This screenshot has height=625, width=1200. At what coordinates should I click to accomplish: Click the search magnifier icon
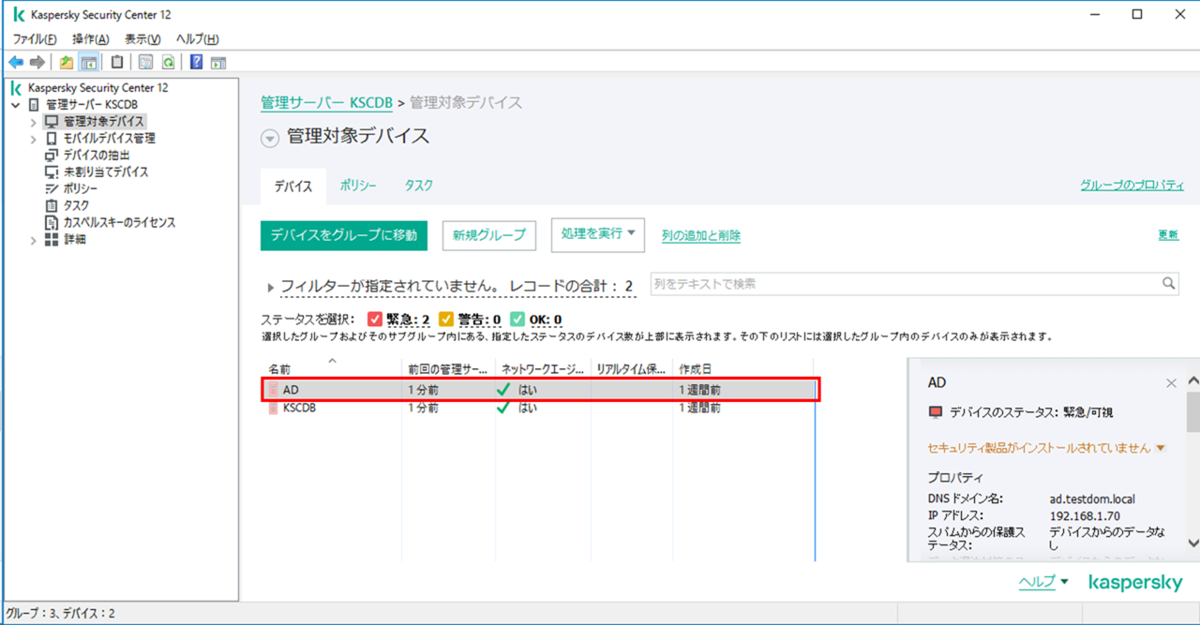coord(1168,284)
